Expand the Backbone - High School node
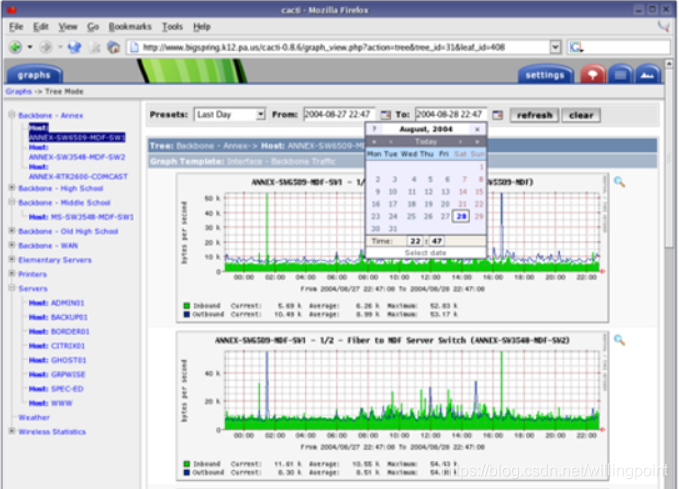The image size is (679, 489). pyautogui.click(x=12, y=188)
